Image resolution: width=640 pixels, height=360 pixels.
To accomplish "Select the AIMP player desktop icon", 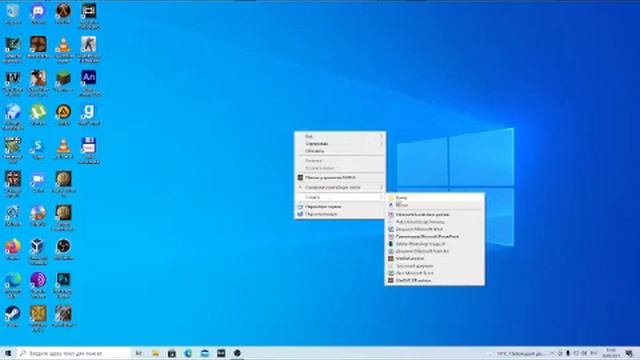I will click(x=63, y=114).
